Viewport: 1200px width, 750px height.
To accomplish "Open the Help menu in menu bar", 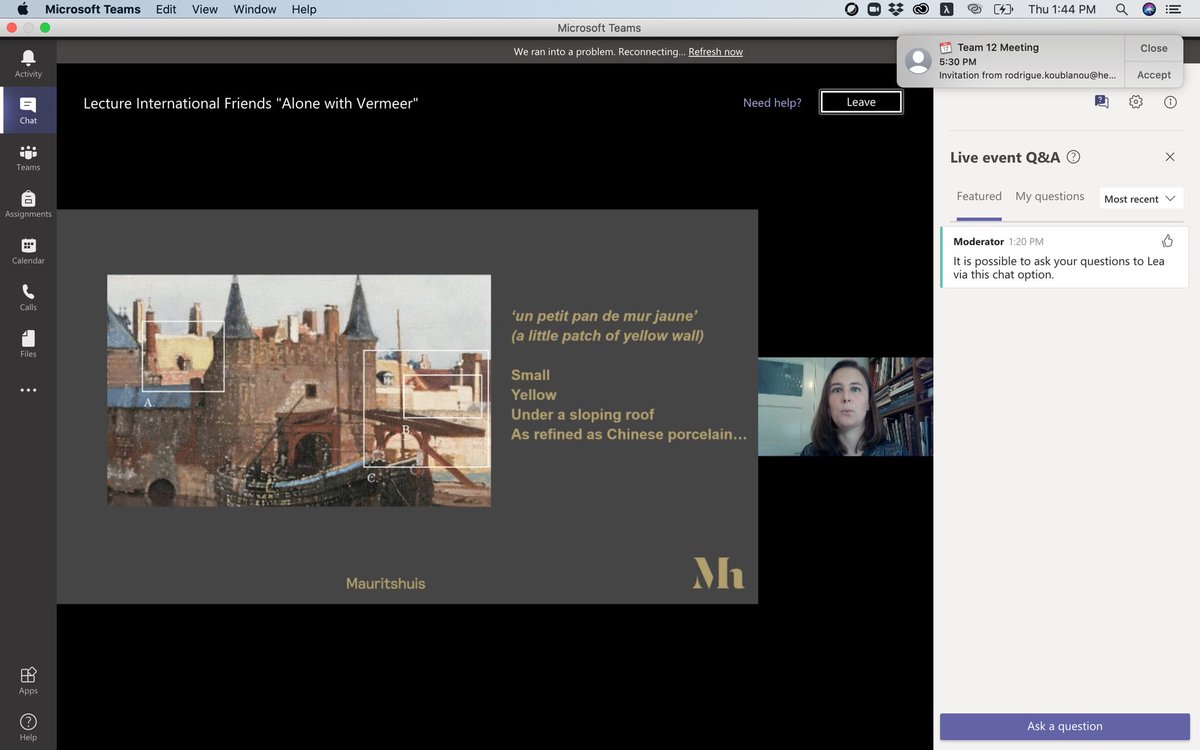I will coord(304,9).
